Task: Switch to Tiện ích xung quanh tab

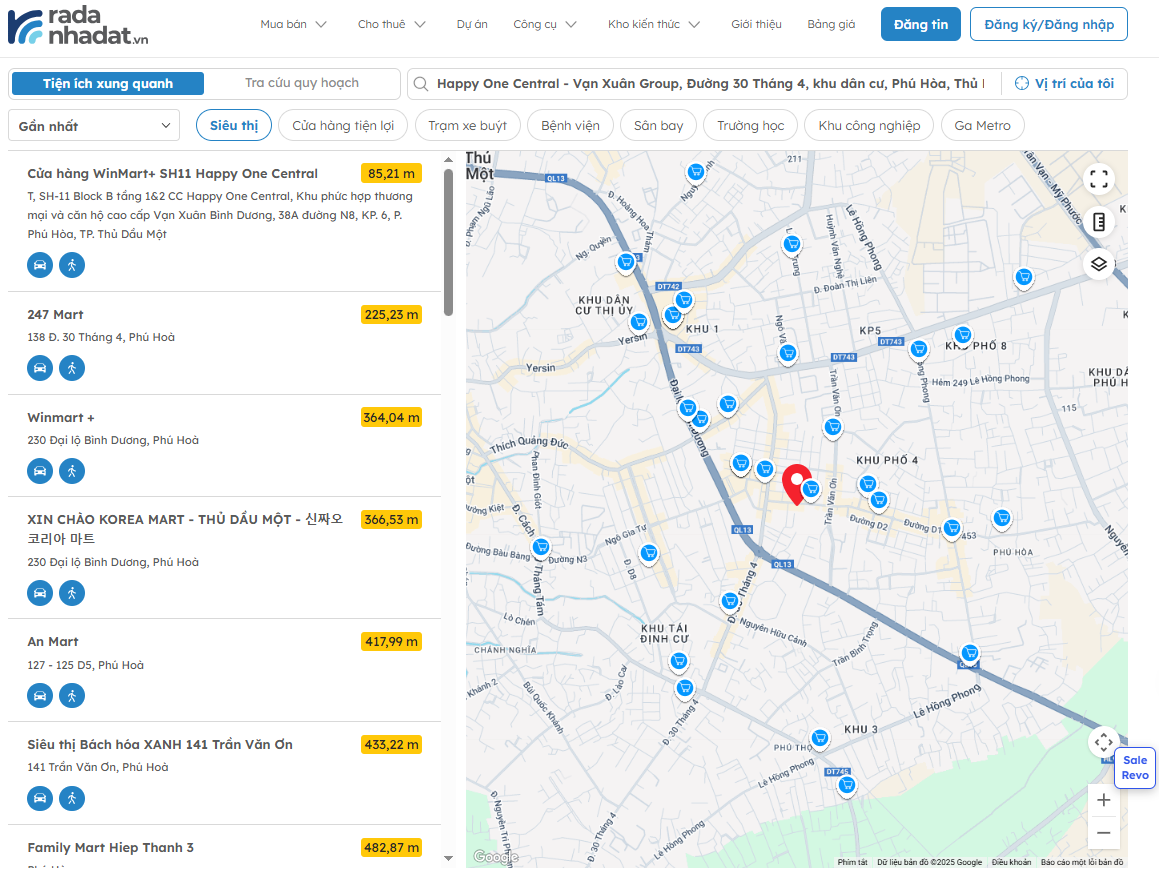Action: [x=108, y=84]
